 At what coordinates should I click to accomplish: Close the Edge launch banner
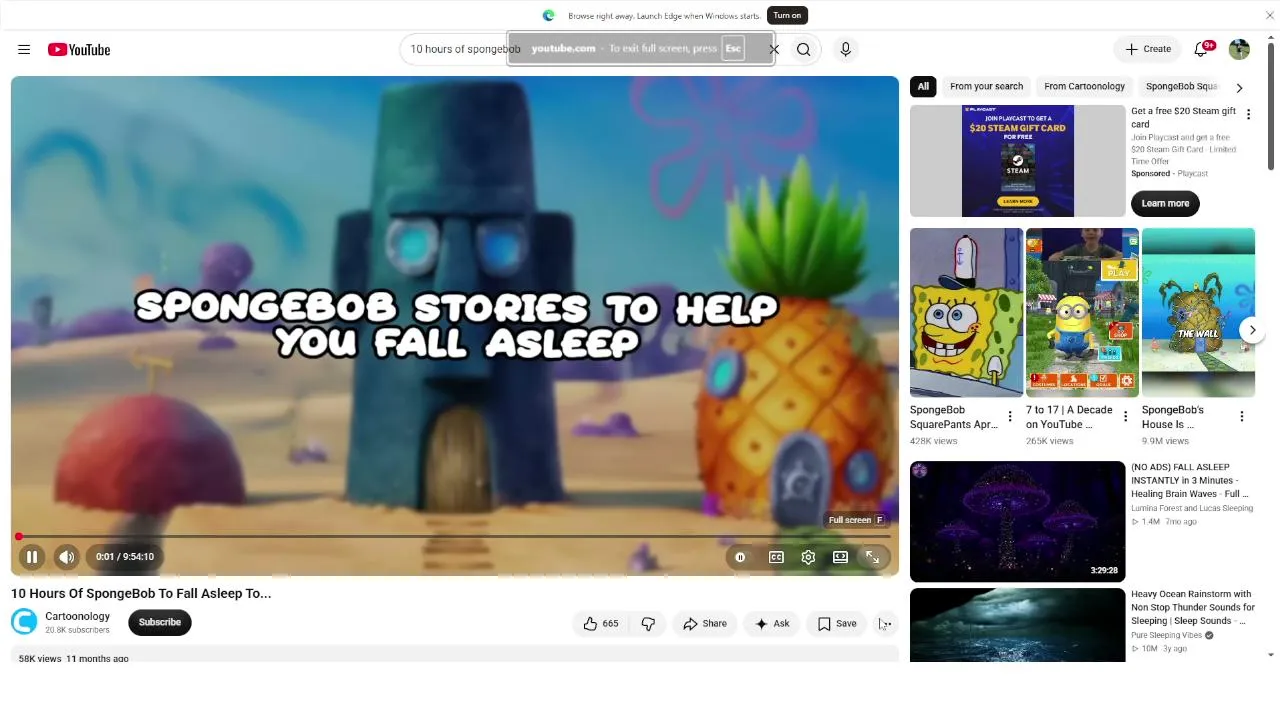pos(1270,15)
